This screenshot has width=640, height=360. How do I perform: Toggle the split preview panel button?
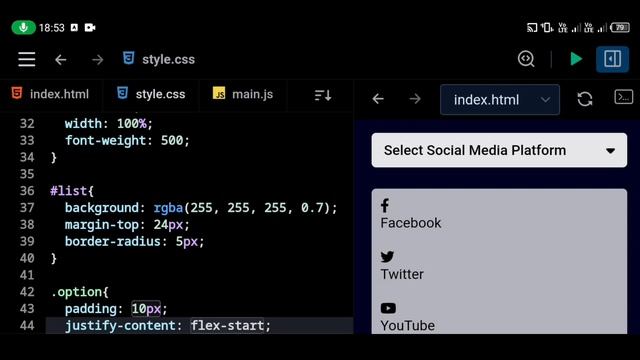pyautogui.click(x=612, y=59)
